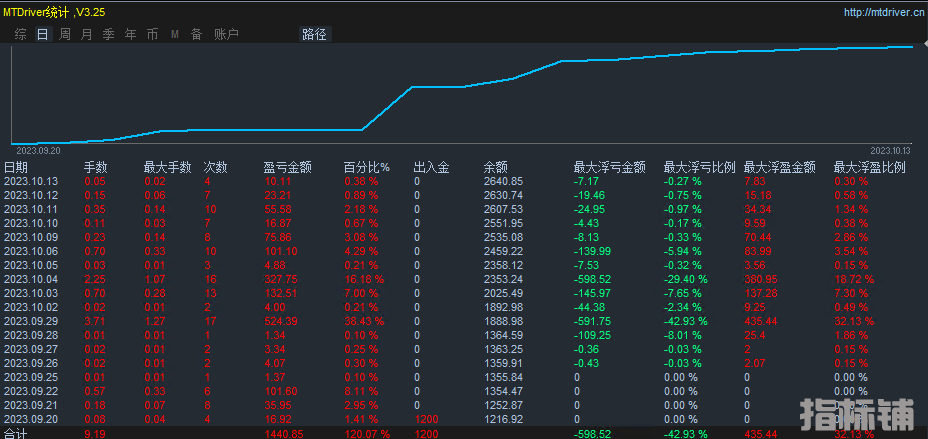The image size is (928, 439).
Task: Select the 日 daily statistics tab
Action: click(x=42, y=34)
